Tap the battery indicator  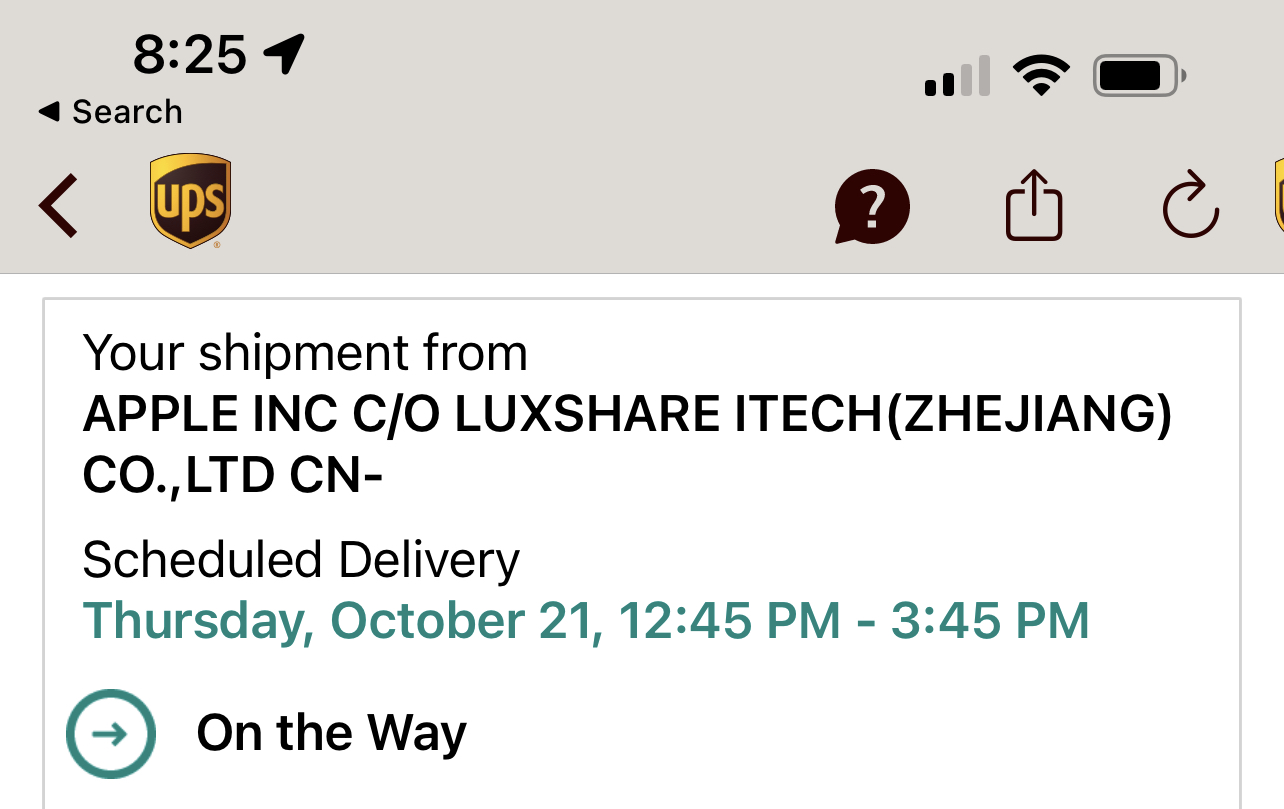tap(1140, 76)
